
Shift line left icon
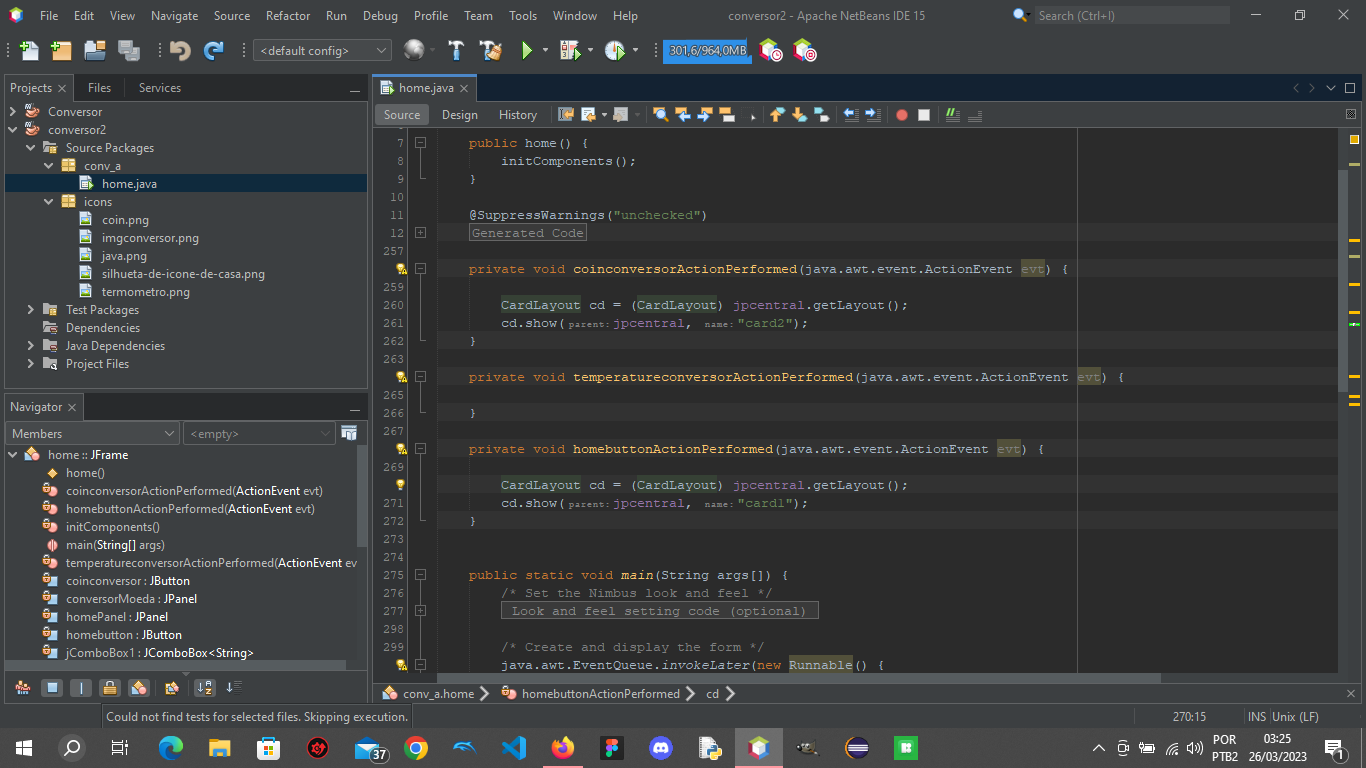(851, 115)
